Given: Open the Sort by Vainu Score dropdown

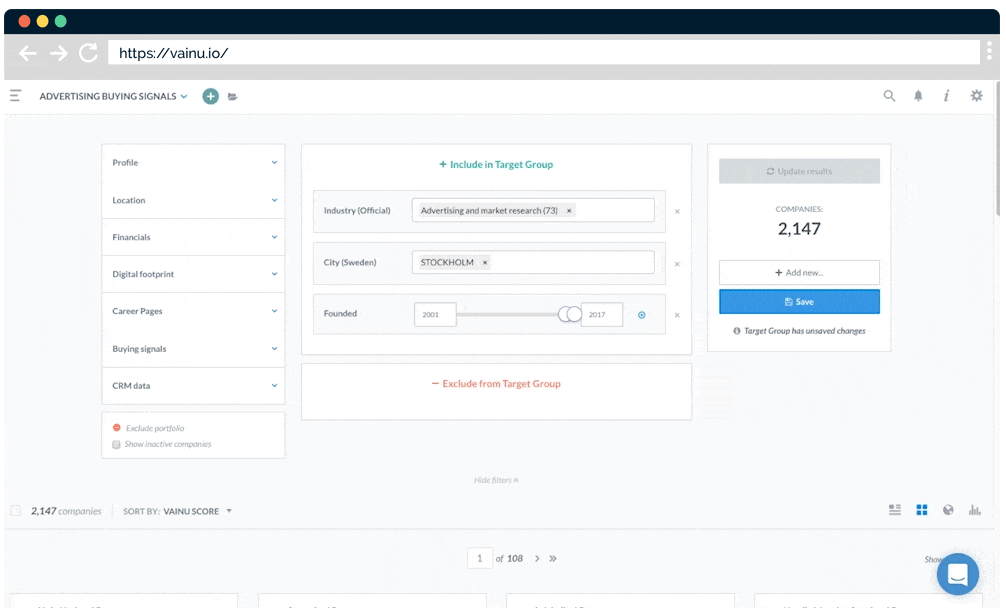Looking at the screenshot, I should point(178,511).
